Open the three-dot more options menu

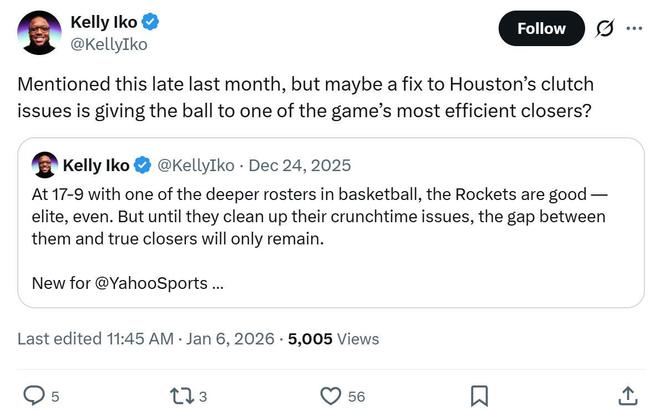(x=634, y=28)
